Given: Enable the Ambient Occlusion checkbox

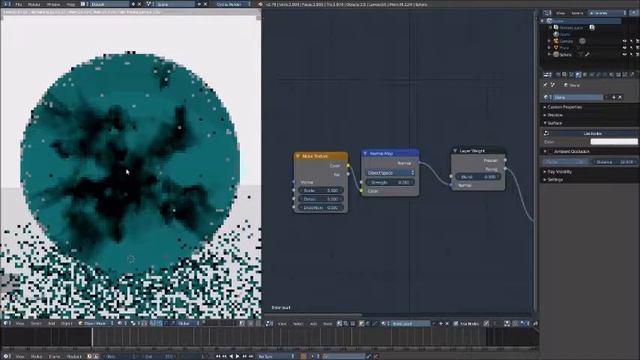Looking at the screenshot, I should [551, 151].
